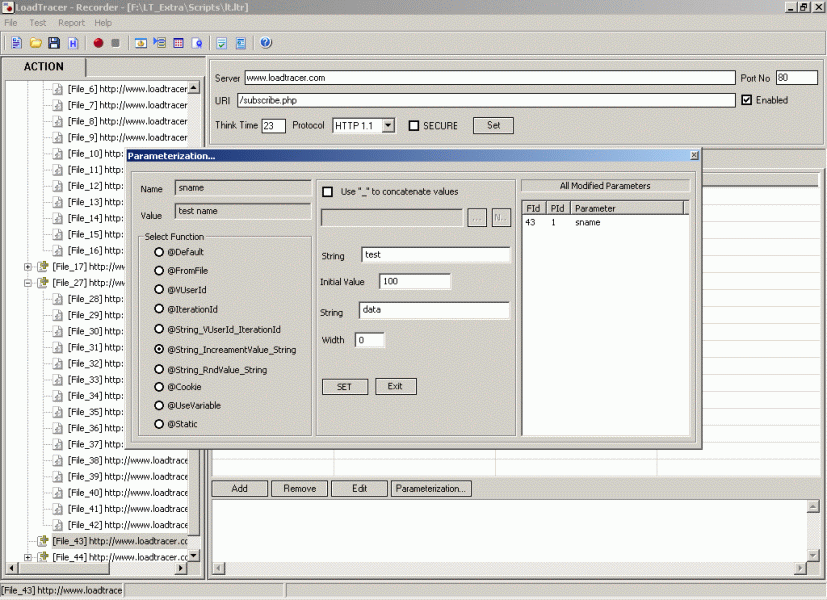827x600 pixels.
Task: Open the Protocol HTTP 1.1 dropdown
Action: click(x=388, y=126)
